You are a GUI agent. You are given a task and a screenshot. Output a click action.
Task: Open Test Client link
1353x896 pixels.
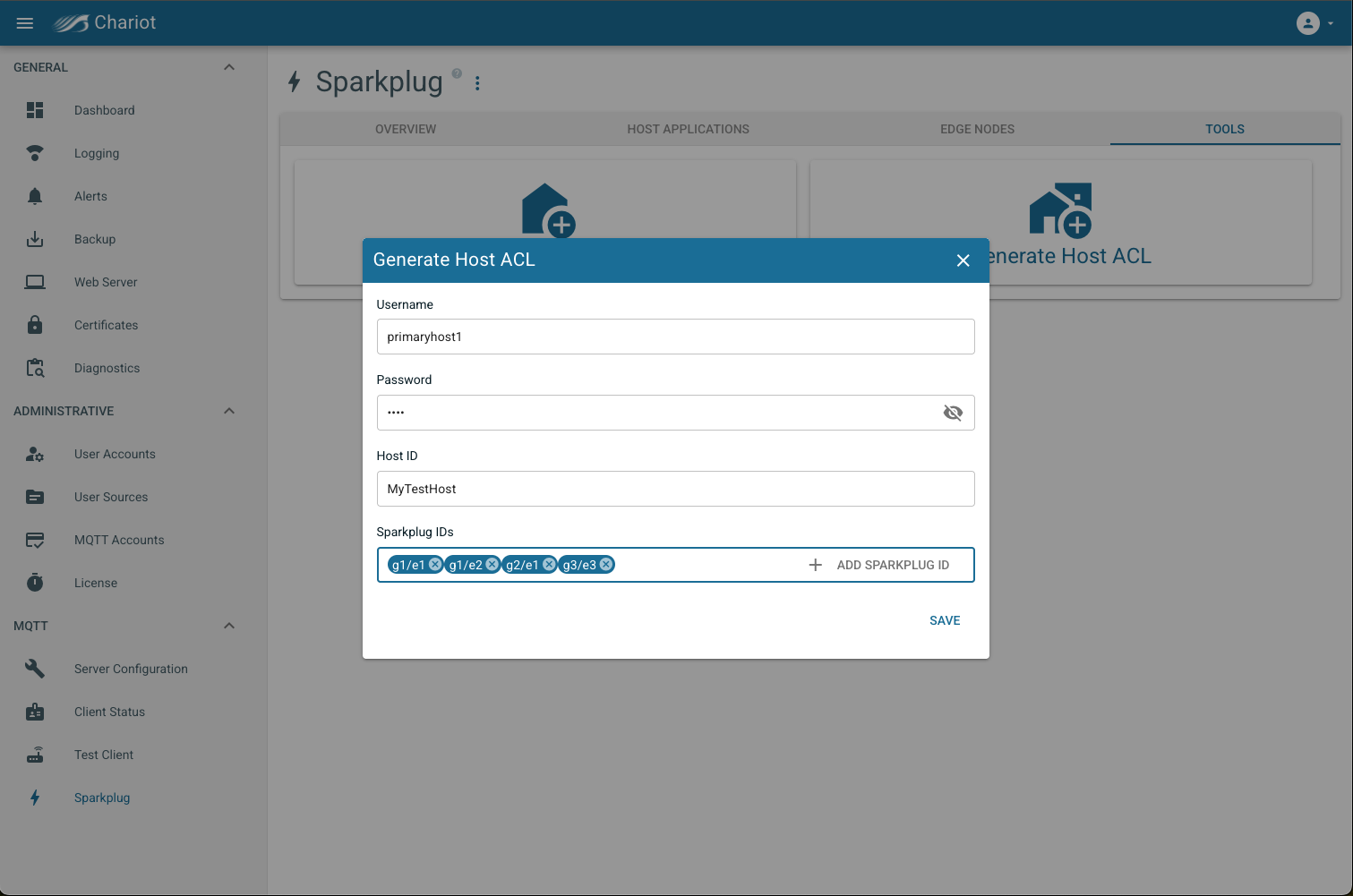pyautogui.click(x=104, y=755)
